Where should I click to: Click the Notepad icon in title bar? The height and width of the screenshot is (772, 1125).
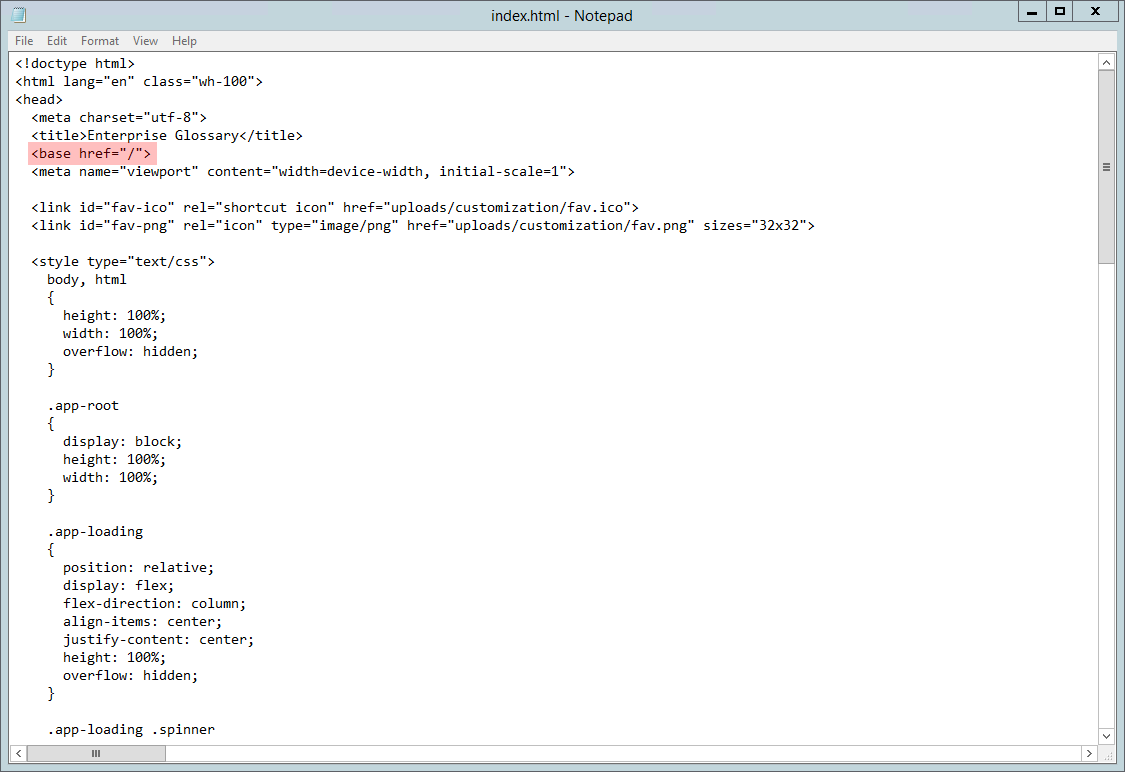click(18, 15)
